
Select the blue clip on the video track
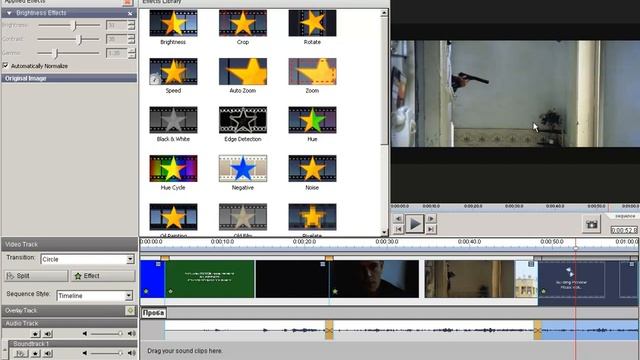tap(152, 279)
